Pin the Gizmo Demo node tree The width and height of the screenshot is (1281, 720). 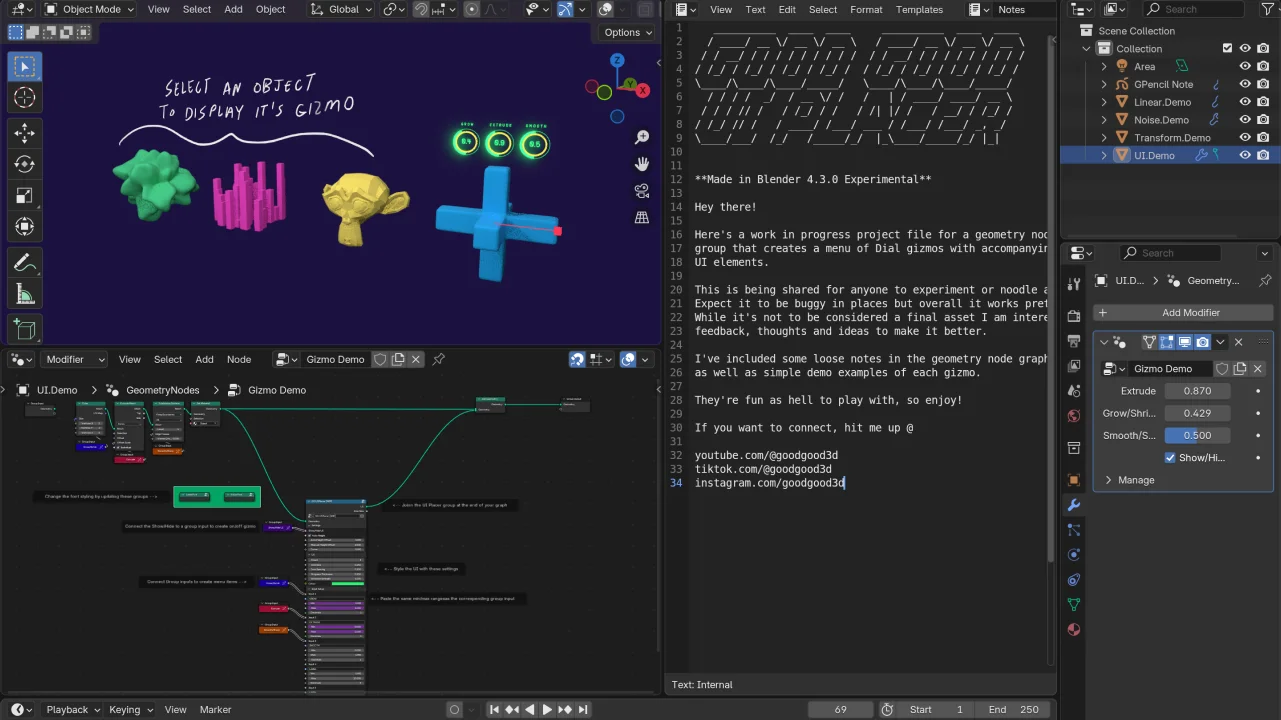pos(438,359)
